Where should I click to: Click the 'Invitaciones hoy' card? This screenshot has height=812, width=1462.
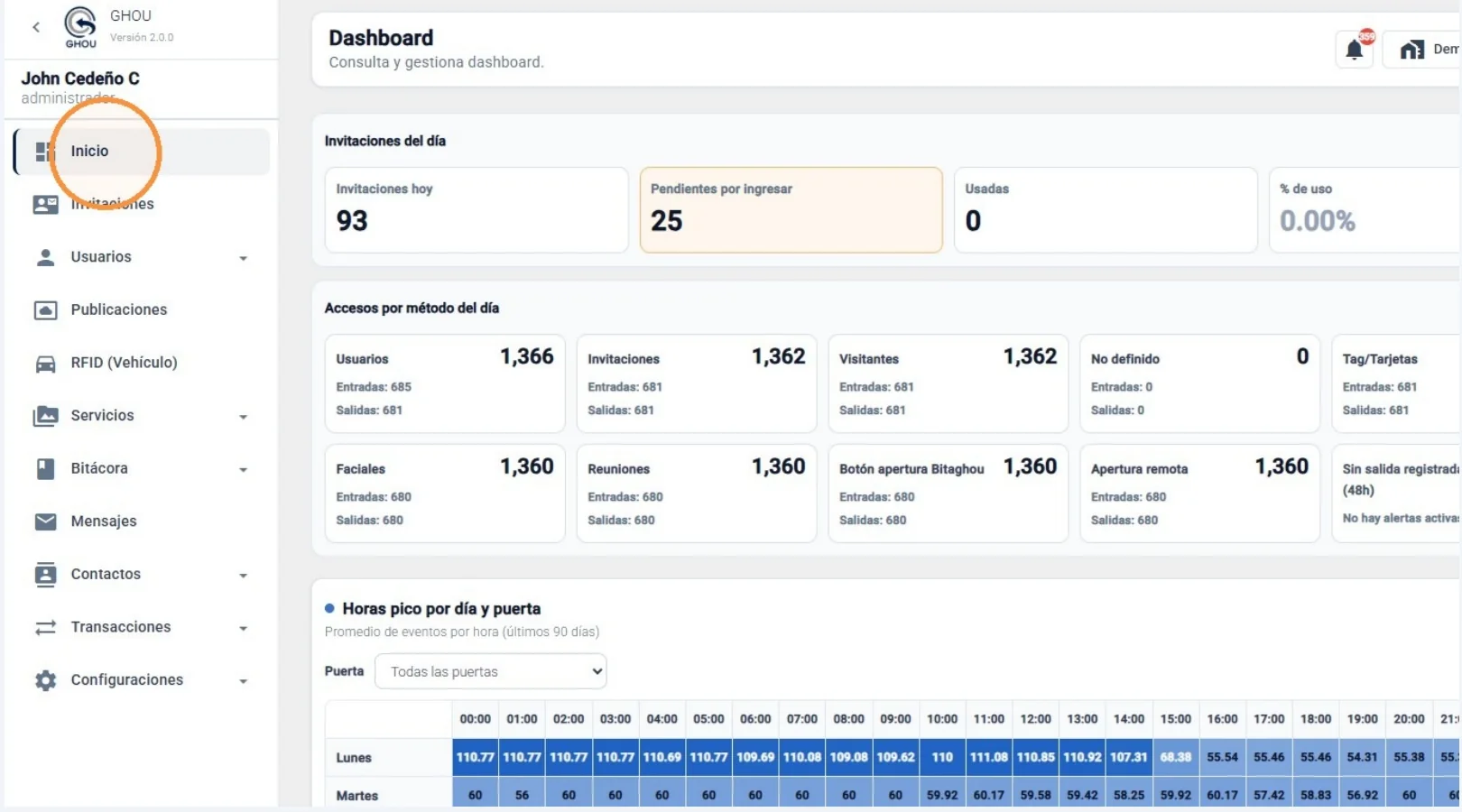pyautogui.click(x=477, y=209)
